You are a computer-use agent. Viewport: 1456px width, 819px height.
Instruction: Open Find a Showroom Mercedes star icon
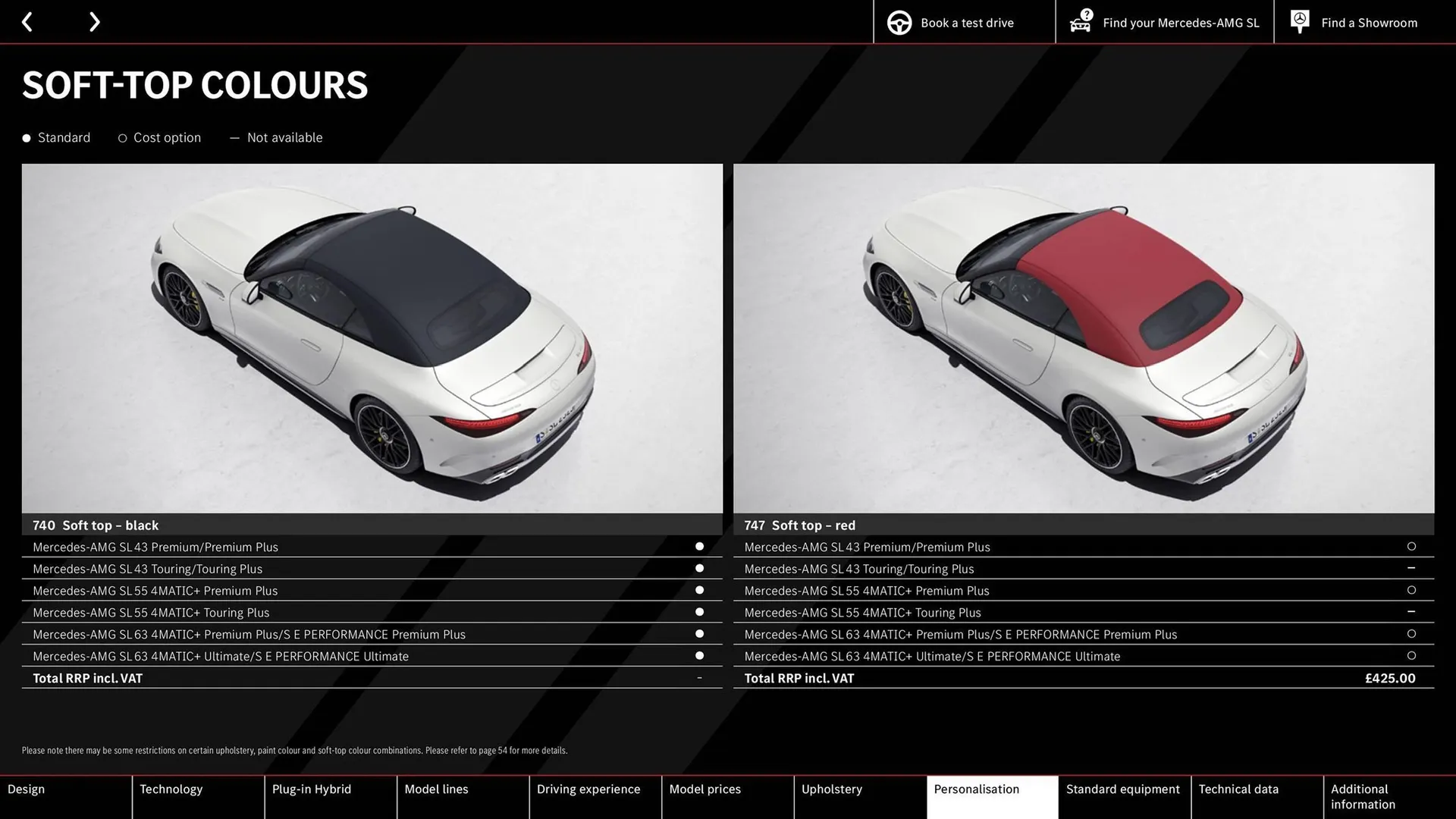click(x=1299, y=21)
